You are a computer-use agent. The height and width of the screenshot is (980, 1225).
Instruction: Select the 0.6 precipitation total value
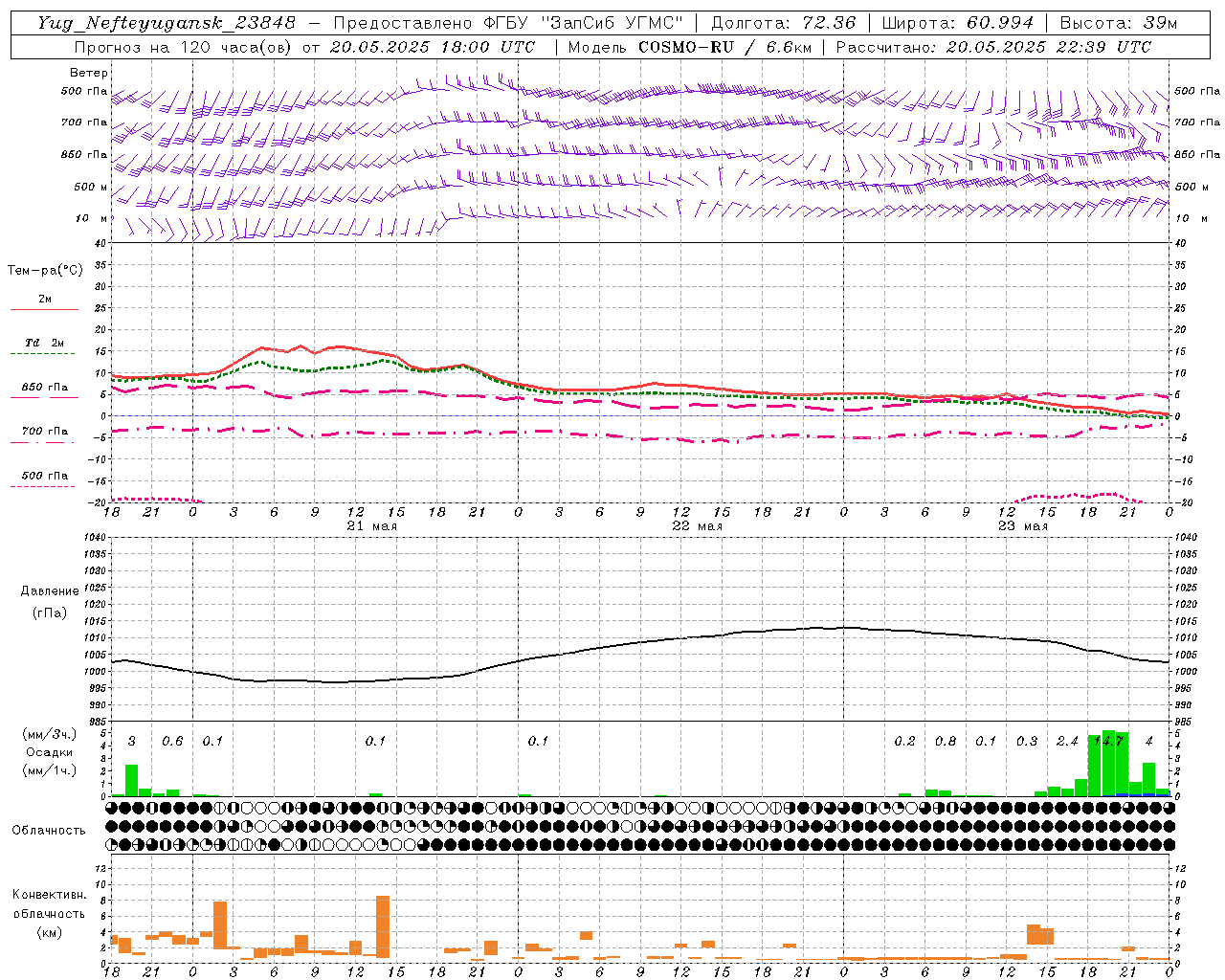[172, 742]
